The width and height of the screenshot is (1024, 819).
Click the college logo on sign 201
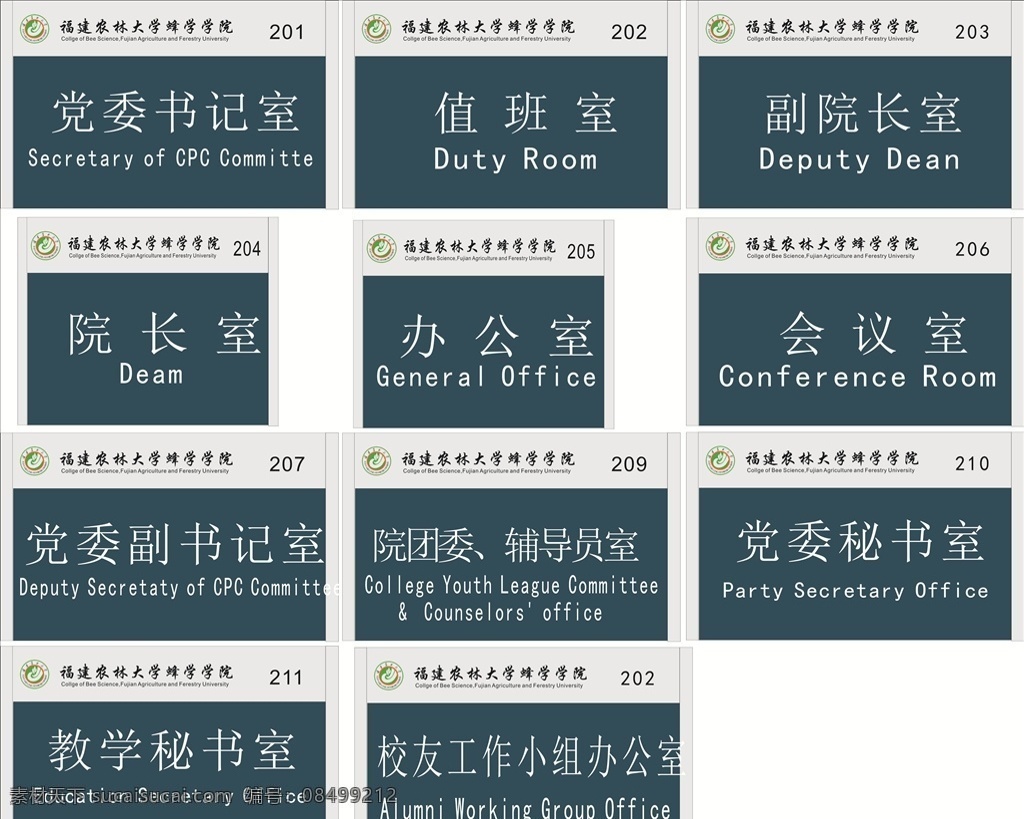click(34, 29)
